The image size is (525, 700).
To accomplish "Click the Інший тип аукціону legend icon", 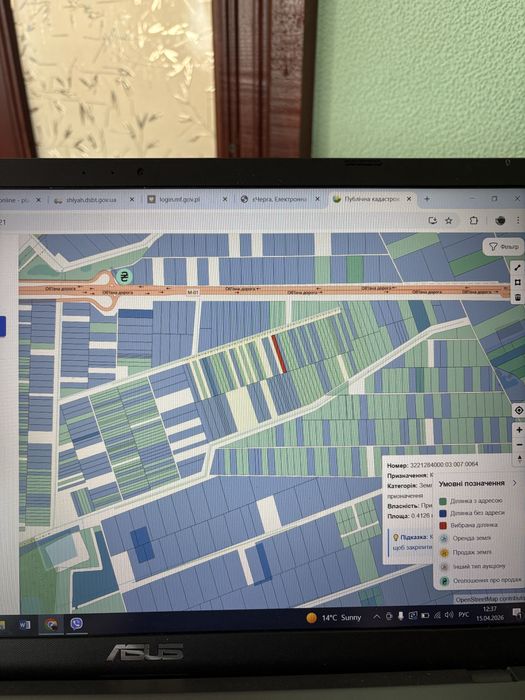I will coord(444,567).
